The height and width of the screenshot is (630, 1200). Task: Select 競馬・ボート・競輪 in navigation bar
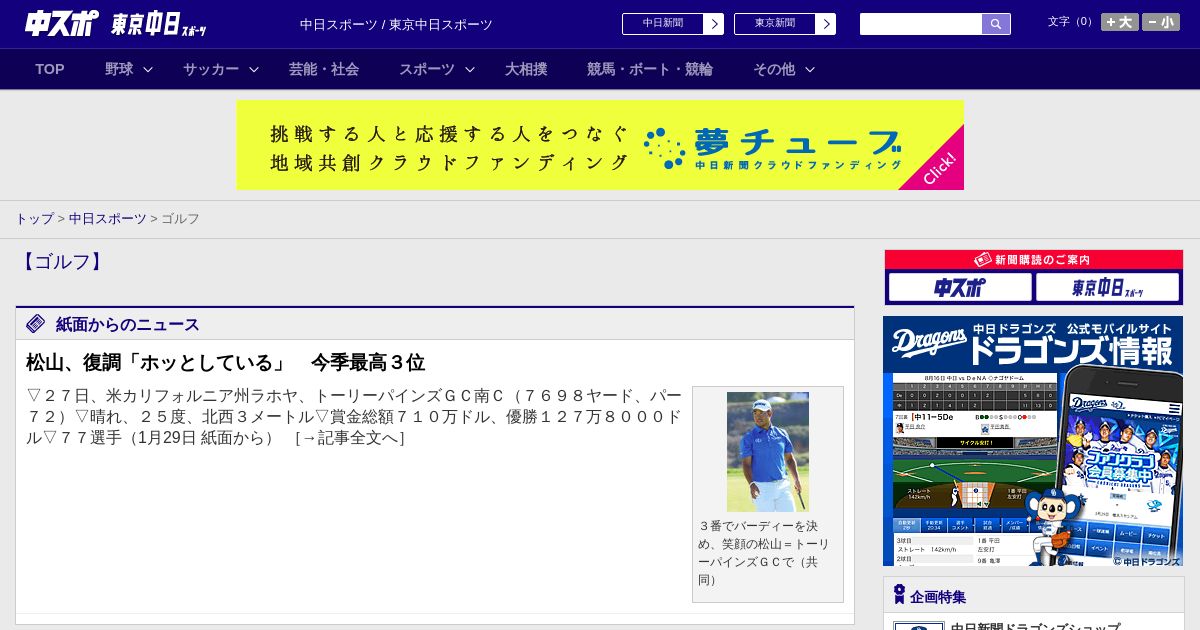pyautogui.click(x=650, y=69)
